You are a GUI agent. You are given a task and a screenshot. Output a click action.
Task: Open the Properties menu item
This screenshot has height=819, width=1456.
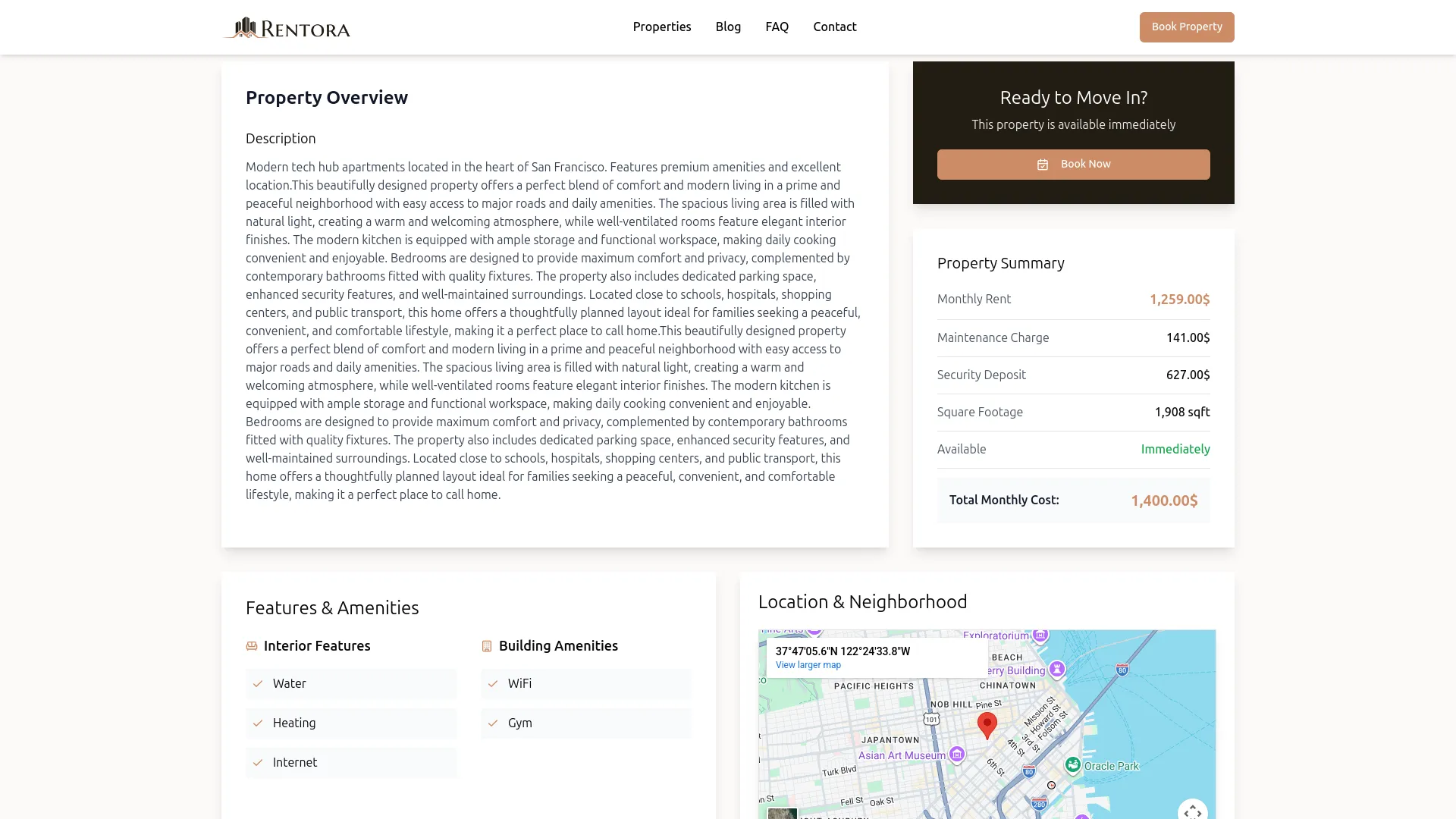click(x=661, y=27)
